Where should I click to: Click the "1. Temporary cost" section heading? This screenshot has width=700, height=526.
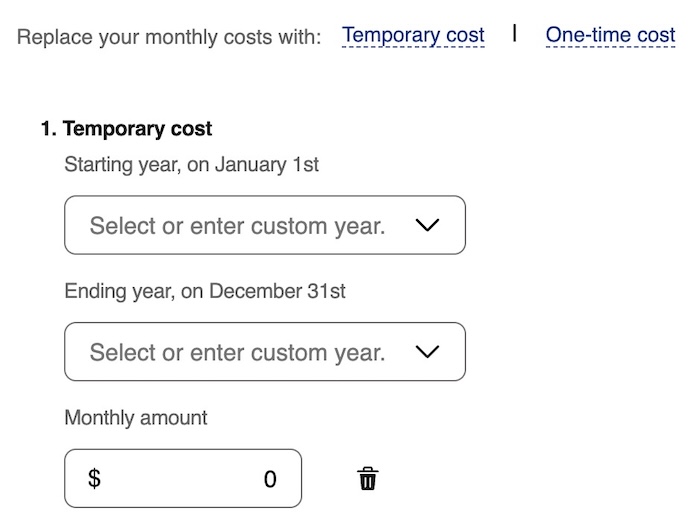tap(126, 129)
